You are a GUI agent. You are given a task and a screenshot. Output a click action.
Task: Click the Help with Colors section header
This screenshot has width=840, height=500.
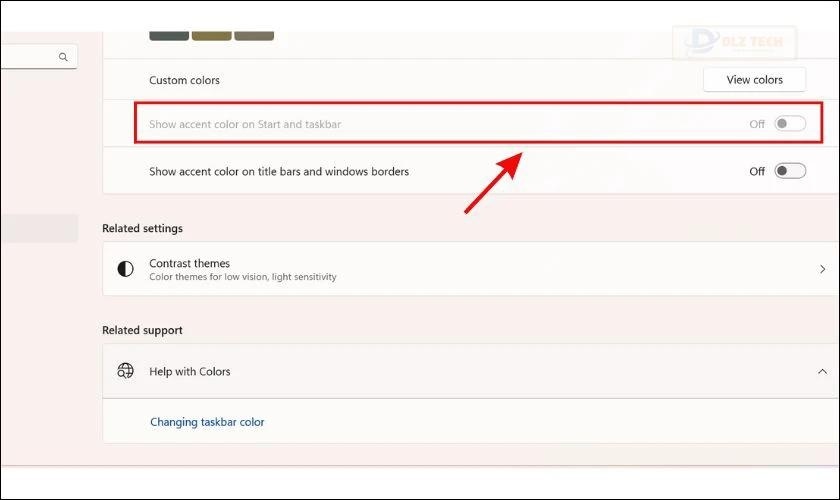point(189,371)
